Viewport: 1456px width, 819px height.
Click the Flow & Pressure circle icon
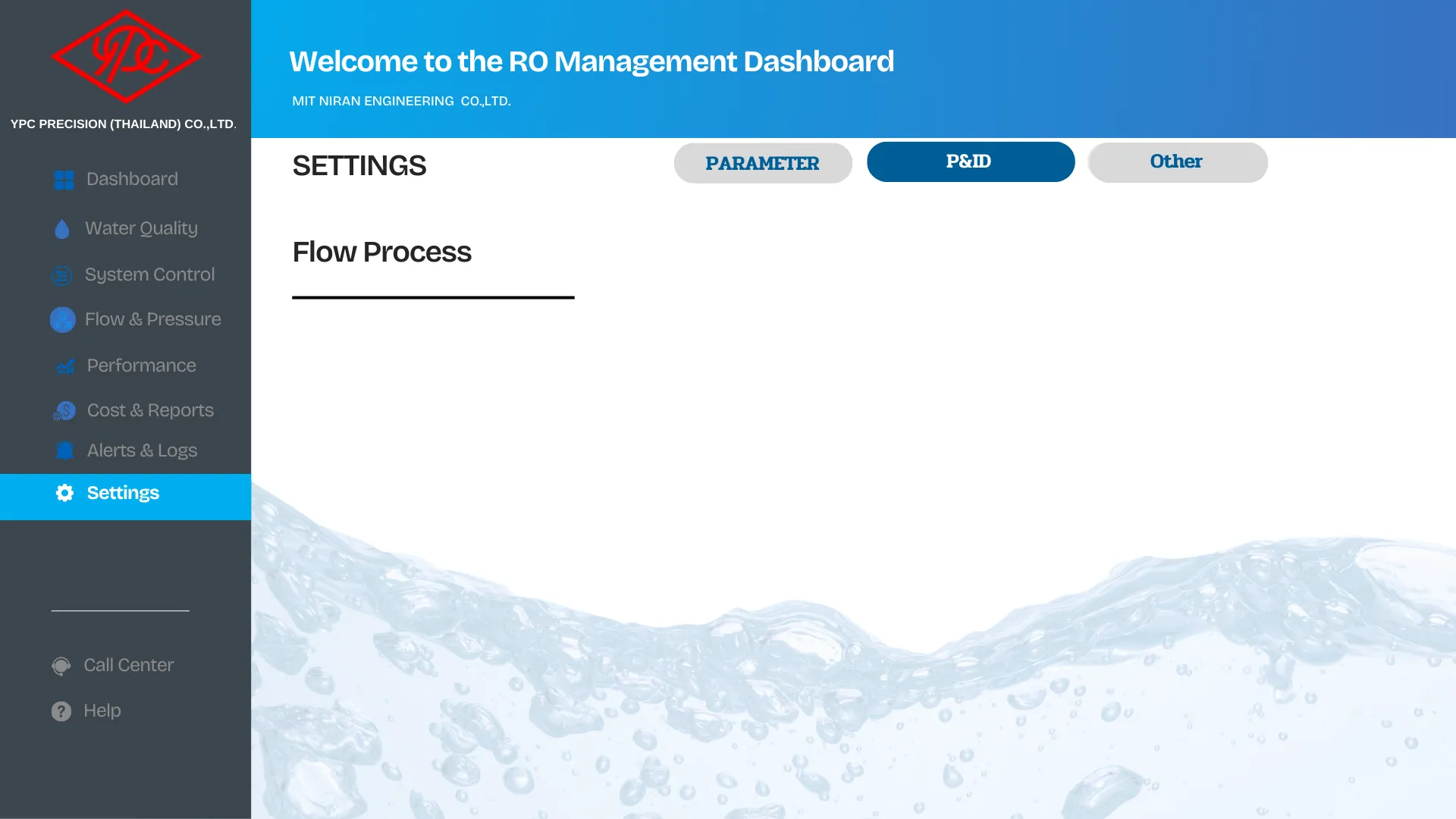[63, 320]
